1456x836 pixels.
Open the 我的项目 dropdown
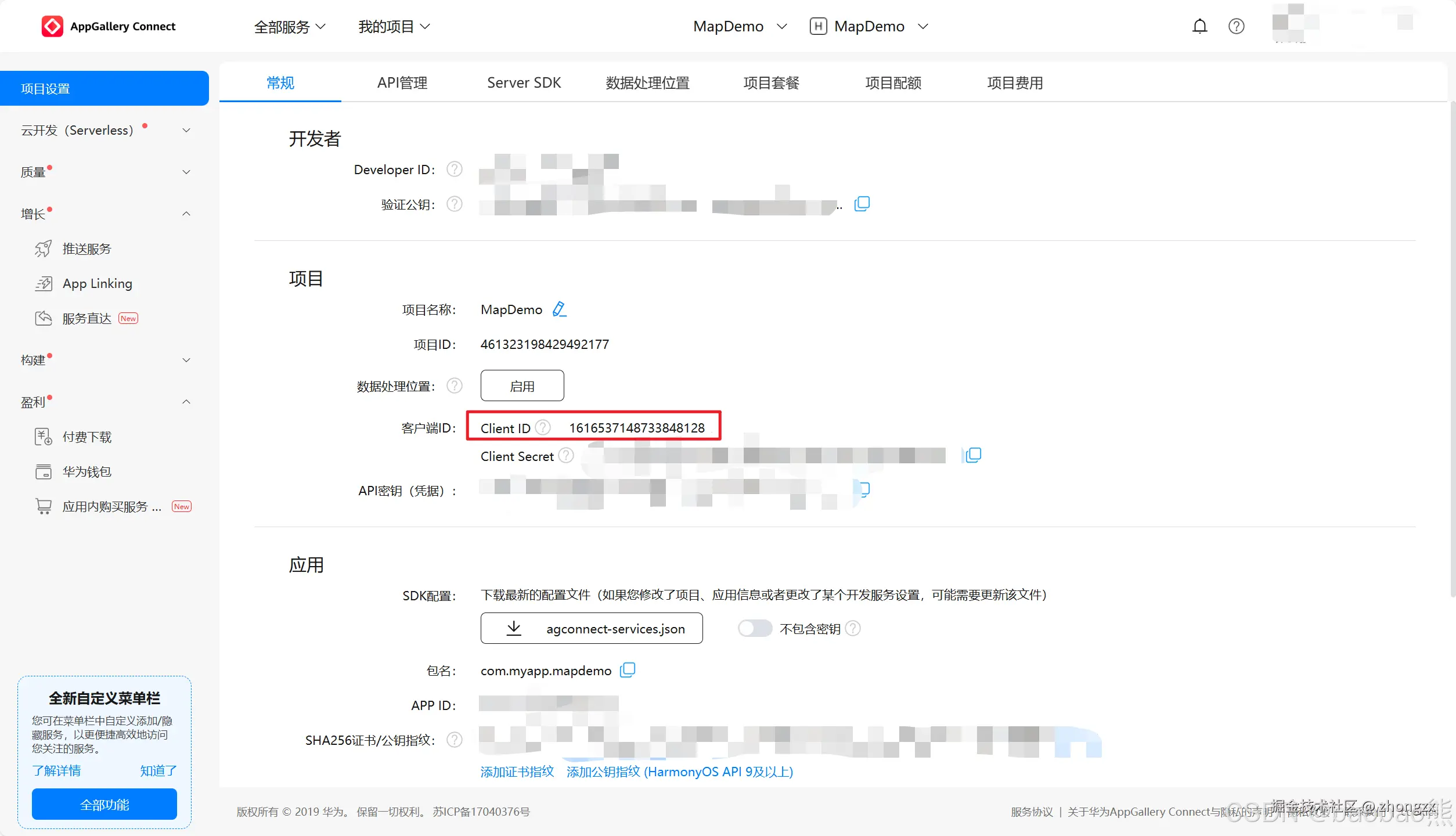[x=394, y=27]
